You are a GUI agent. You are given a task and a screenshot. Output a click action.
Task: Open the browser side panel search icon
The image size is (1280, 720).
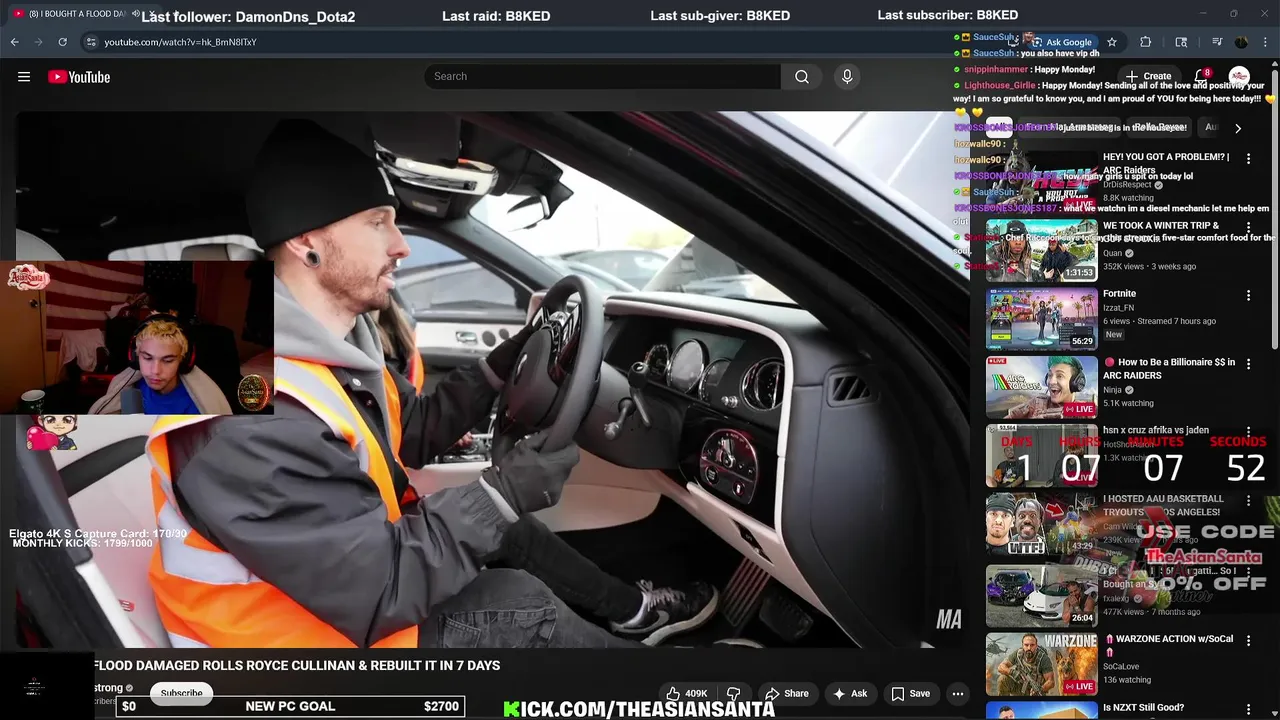(x=1181, y=42)
